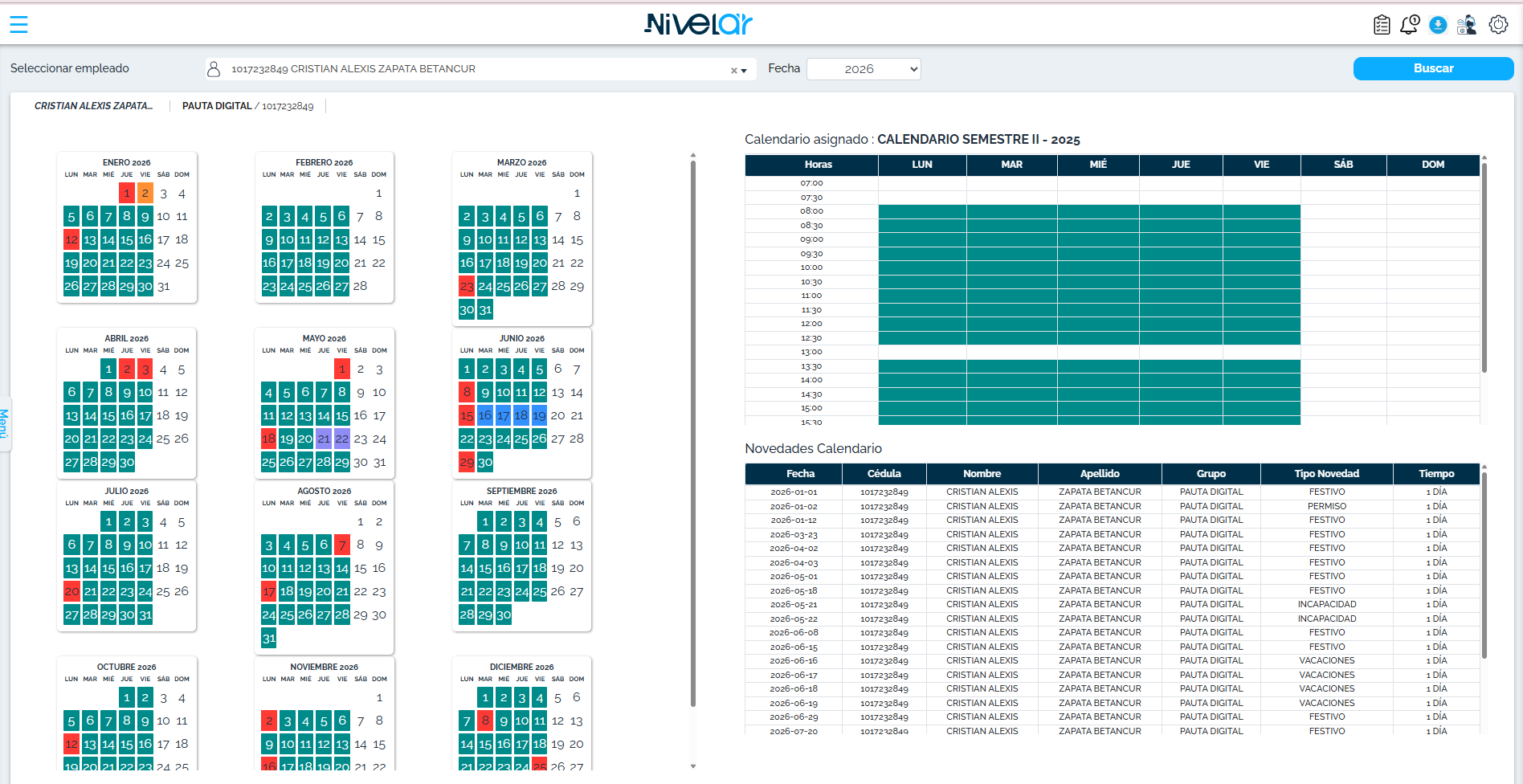The width and height of the screenshot is (1523, 784).
Task: Click the Tipo Novedad column header
Action: tap(1326, 474)
